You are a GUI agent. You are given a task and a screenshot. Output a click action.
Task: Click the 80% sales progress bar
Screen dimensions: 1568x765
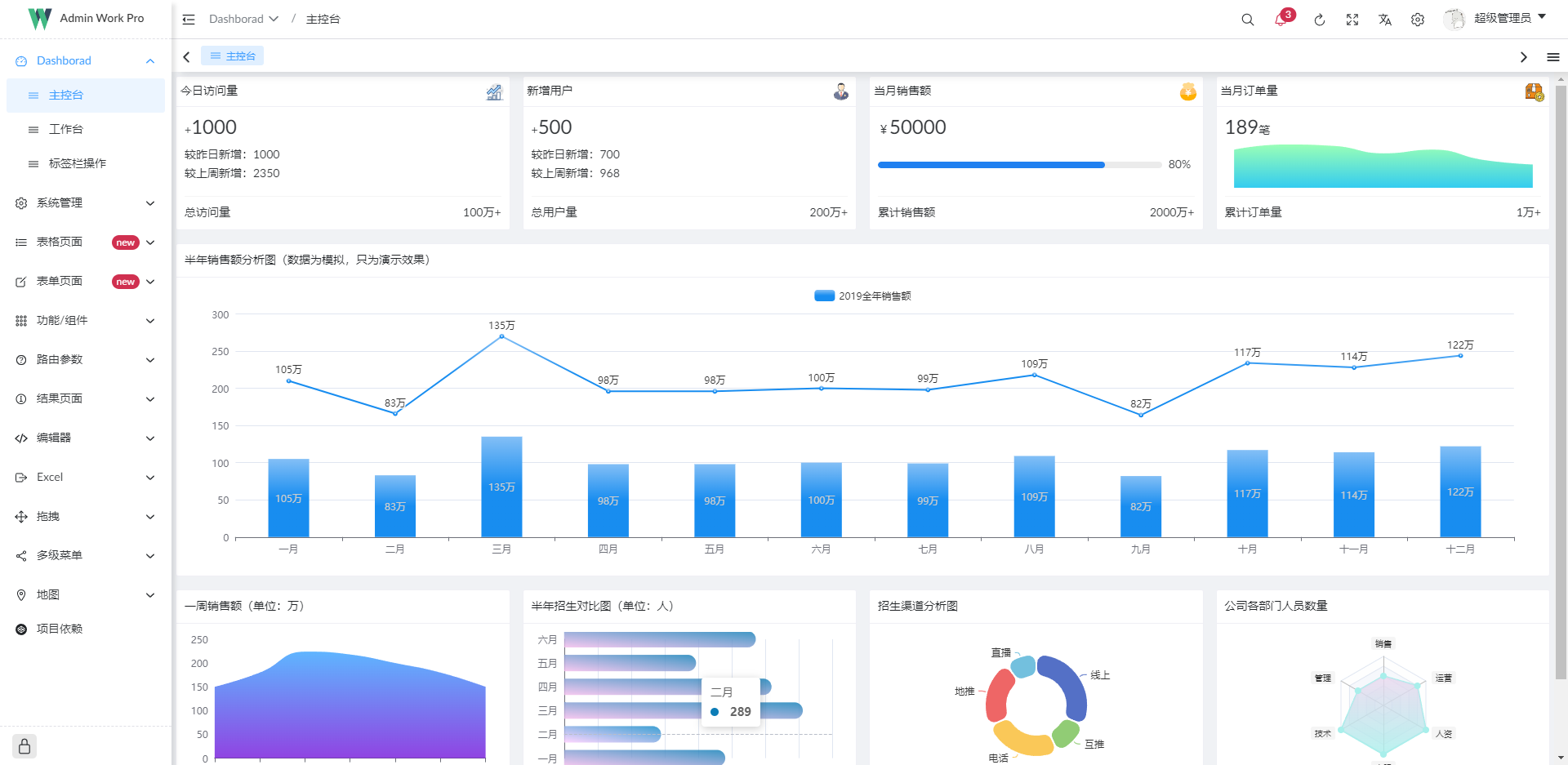[x=990, y=164]
